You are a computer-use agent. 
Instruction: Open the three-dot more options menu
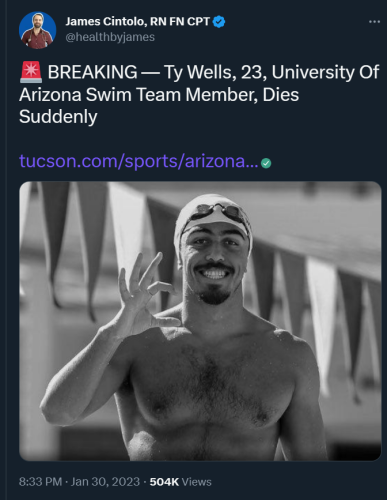[374, 22]
